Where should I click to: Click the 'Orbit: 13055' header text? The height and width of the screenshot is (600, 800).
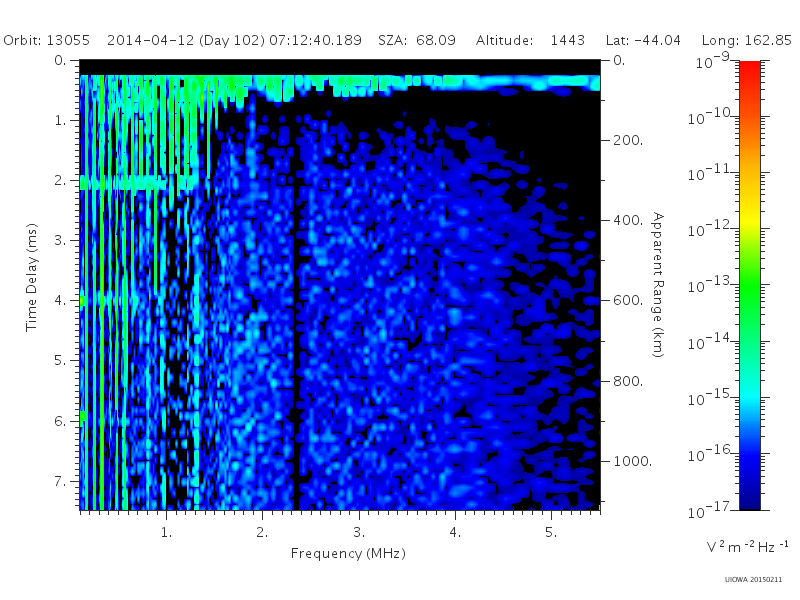(x=46, y=40)
